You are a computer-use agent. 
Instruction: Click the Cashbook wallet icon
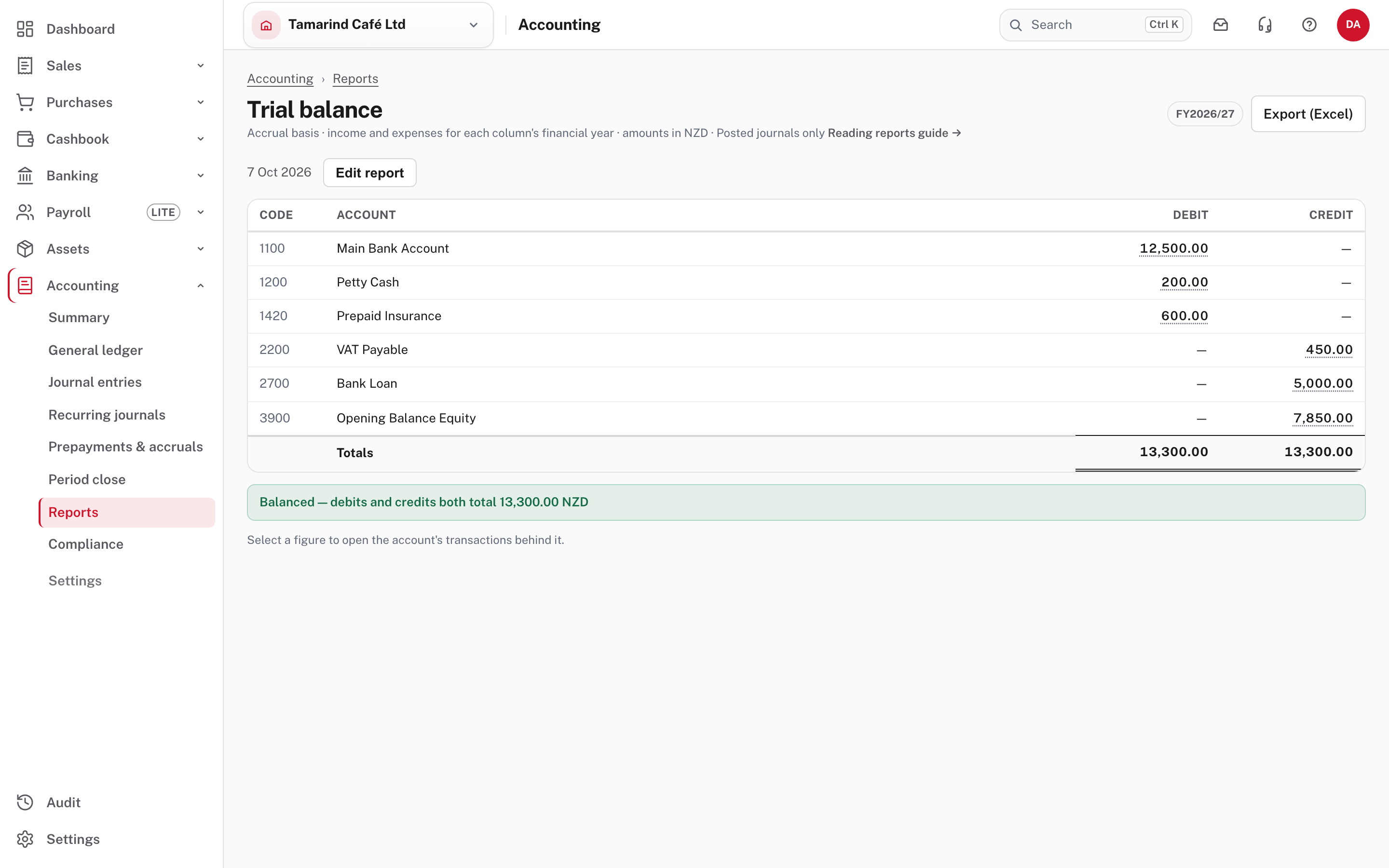25,139
